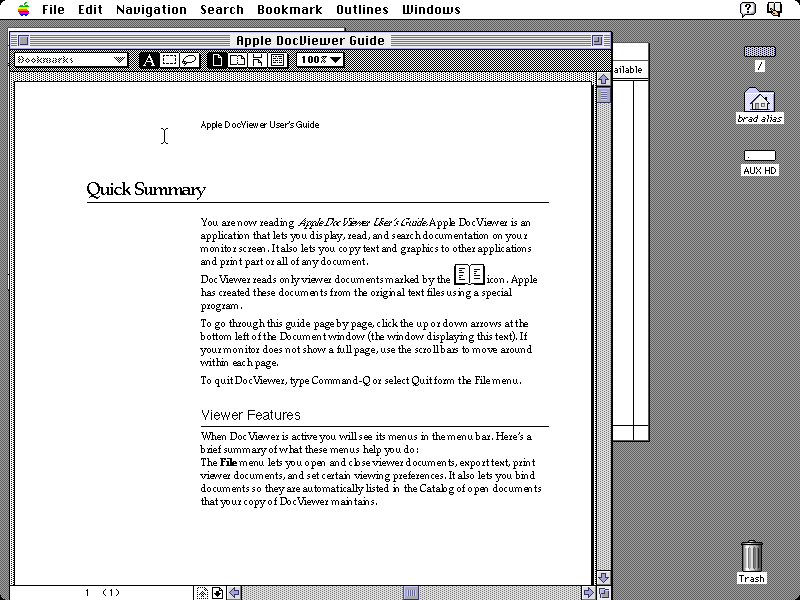Open the File menu
Image resolution: width=800 pixels, height=600 pixels.
[x=53, y=10]
